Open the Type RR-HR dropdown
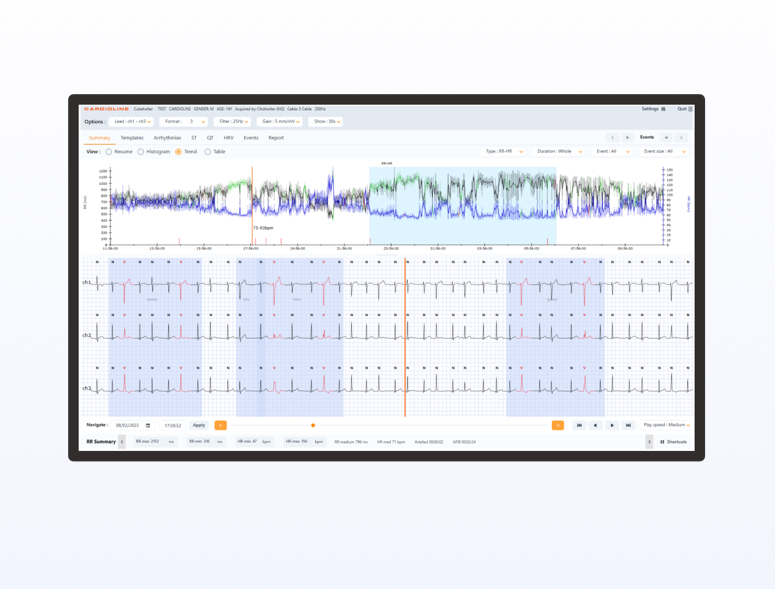This screenshot has width=775, height=589. pyautogui.click(x=504, y=152)
